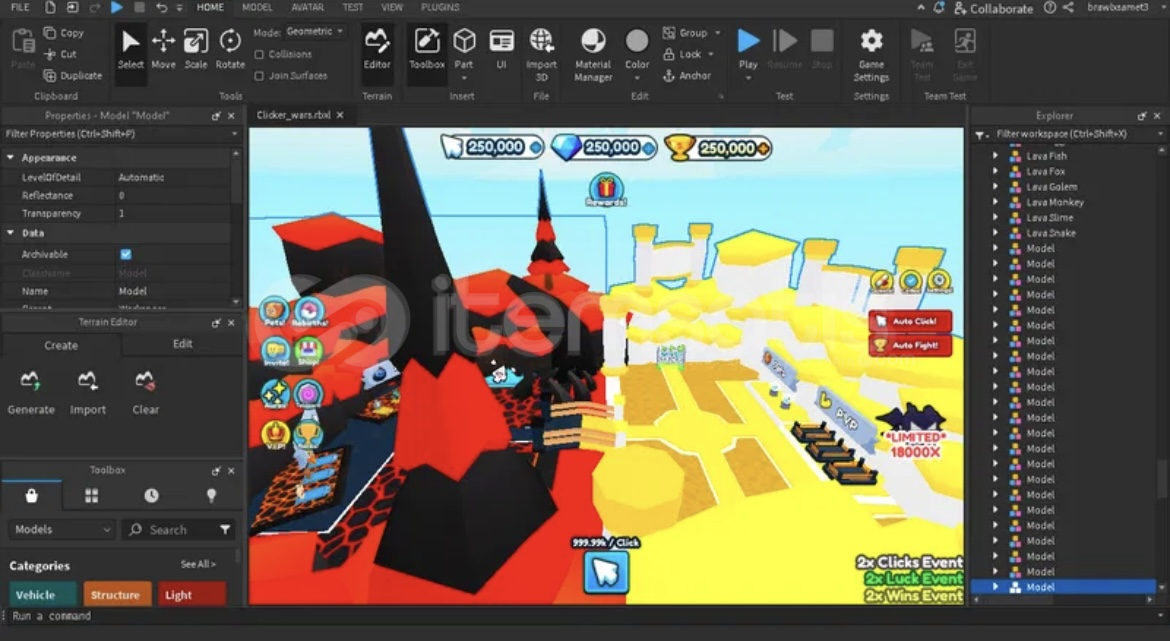Viewport: 1170px width, 641px height.
Task: Click the Copy button
Action: pyautogui.click(x=64, y=33)
